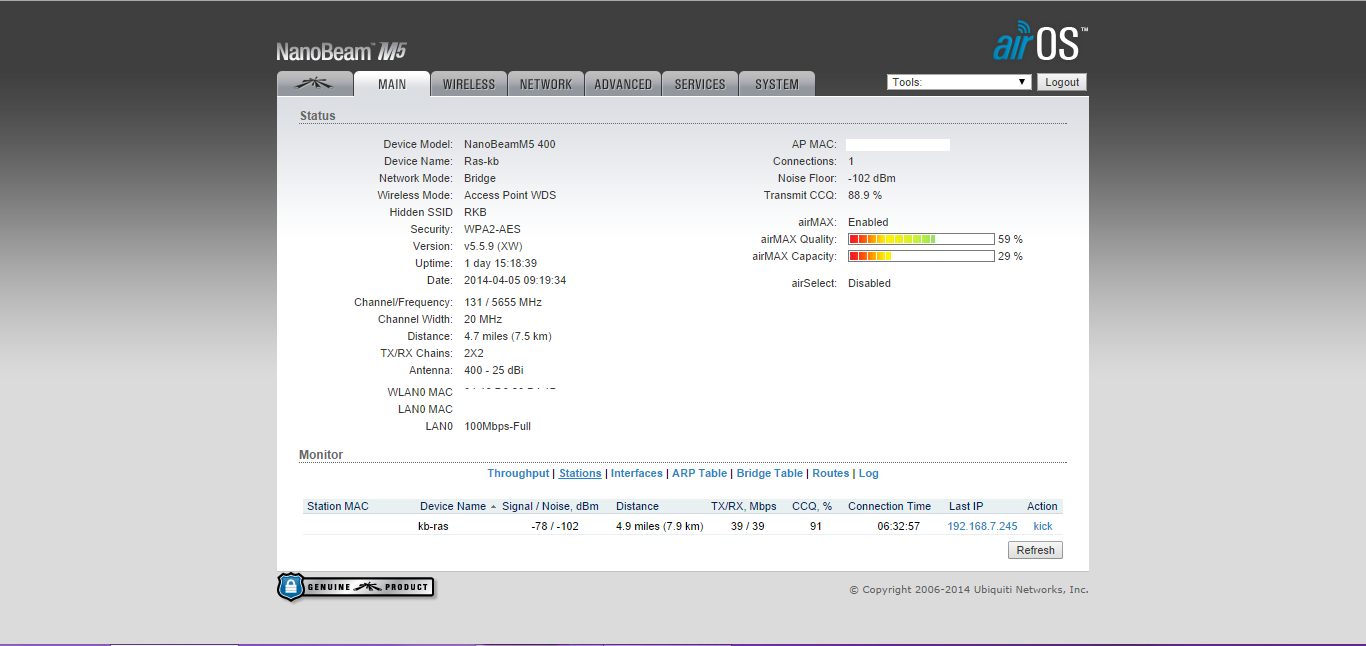
Task: Select the device name "Ras-kb"
Action: pos(482,161)
